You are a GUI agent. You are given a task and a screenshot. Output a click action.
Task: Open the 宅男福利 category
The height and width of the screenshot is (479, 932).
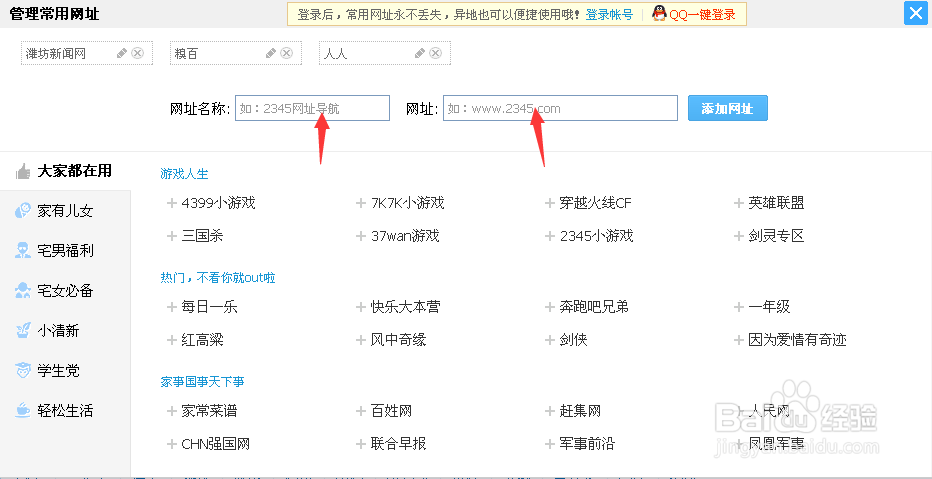coord(65,251)
